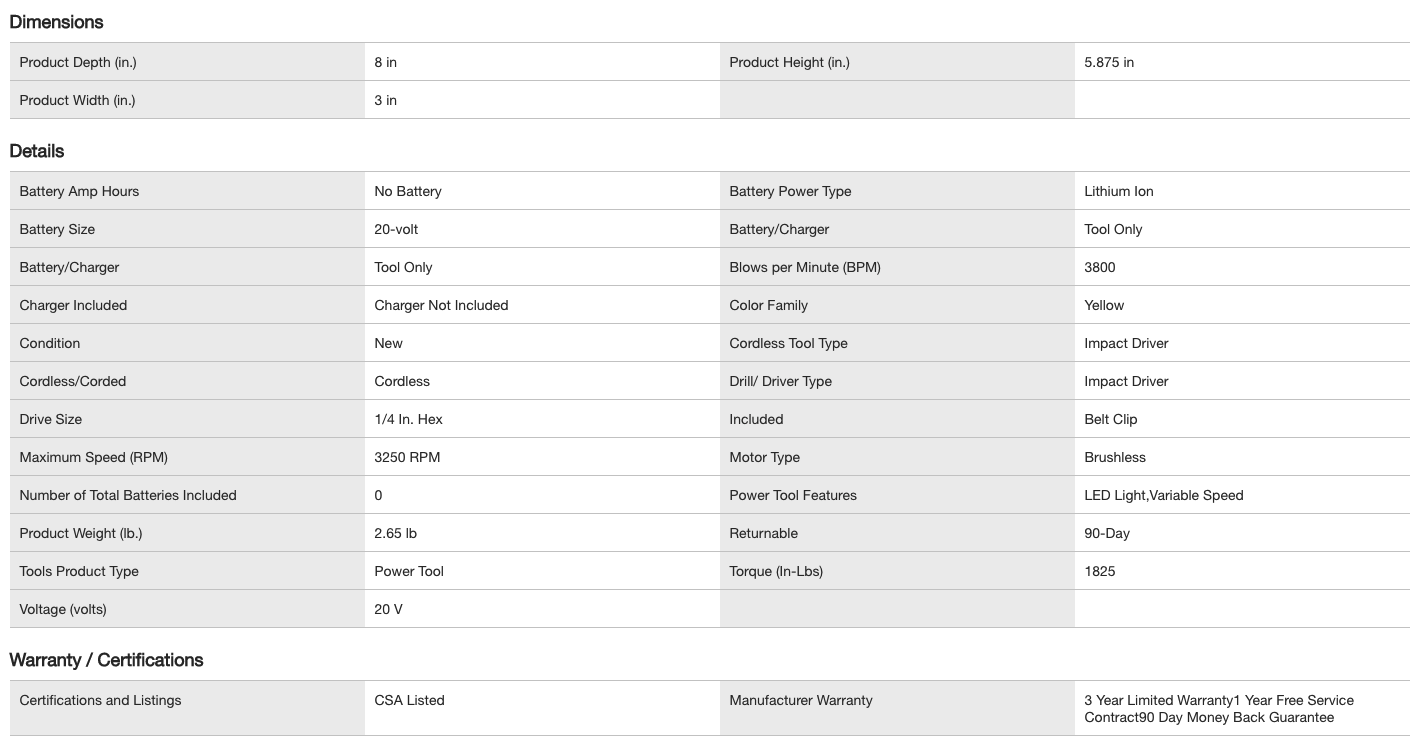Click the LED Light,Variable Speed features value

coord(1164,495)
